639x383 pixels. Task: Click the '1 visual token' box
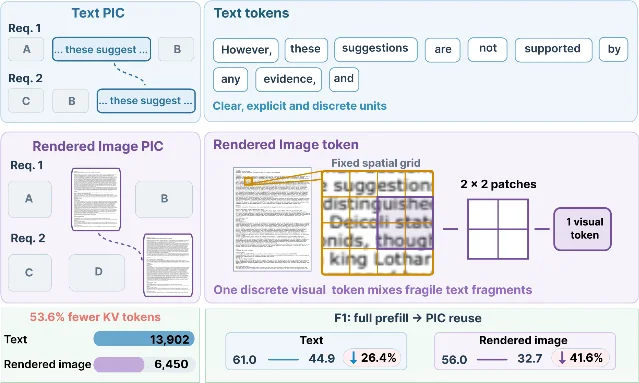[582, 229]
